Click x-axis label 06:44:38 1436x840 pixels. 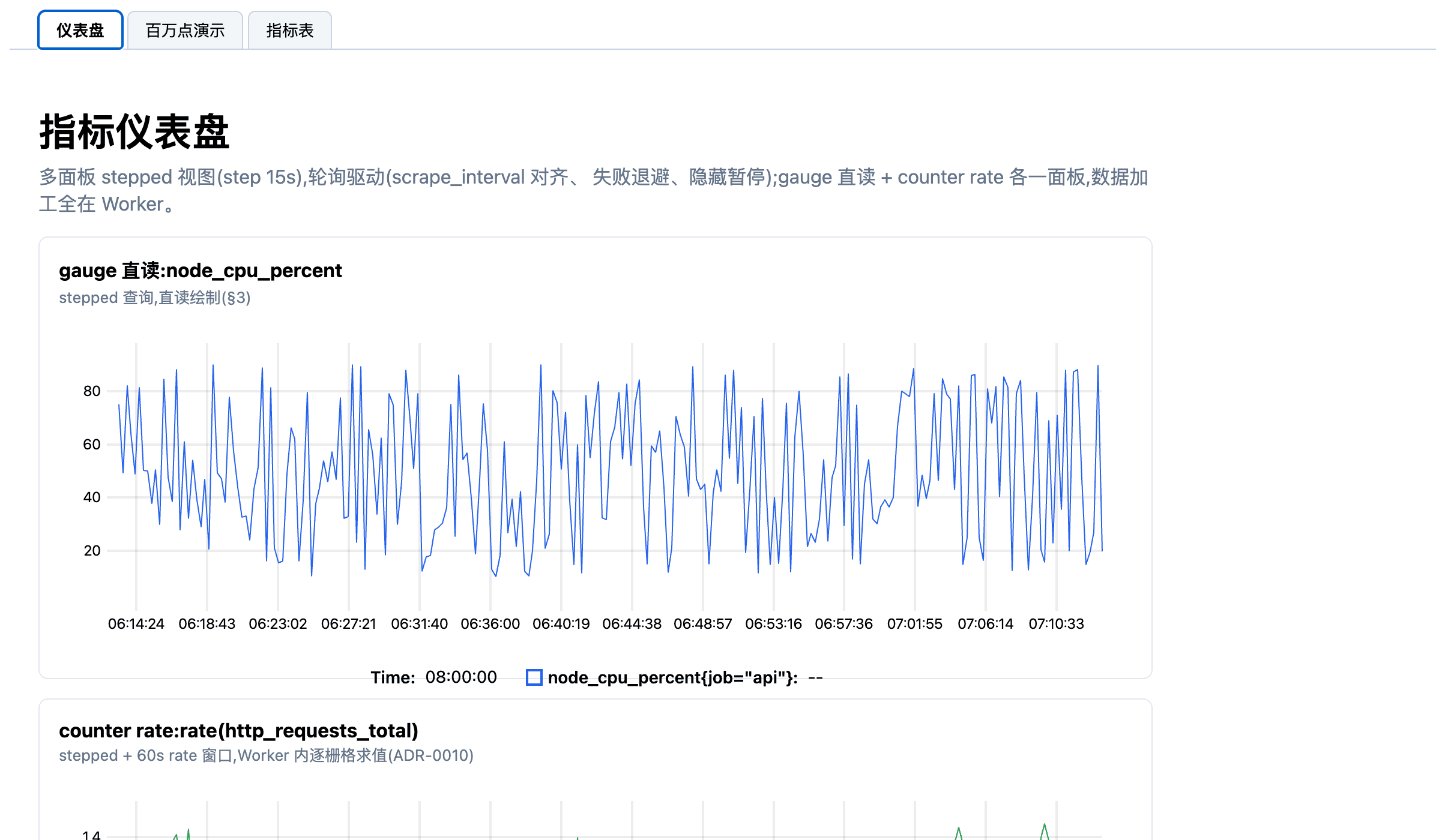tap(632, 624)
